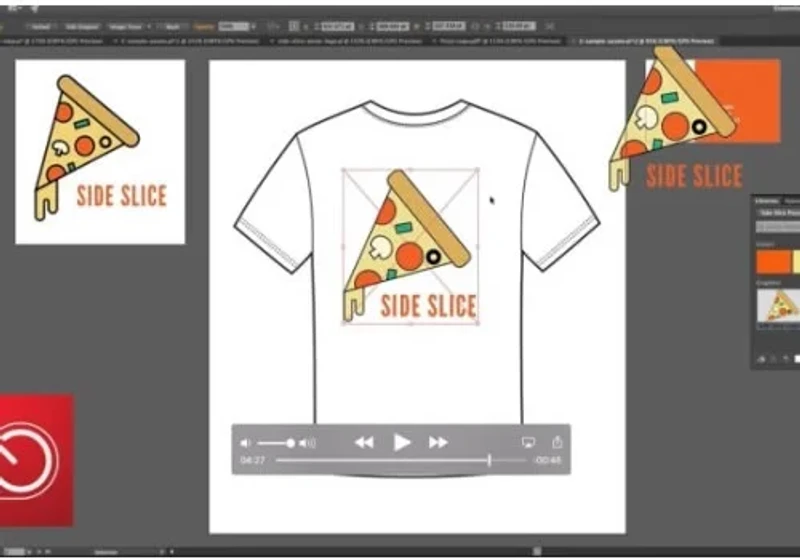The height and width of the screenshot is (560, 800).
Task: Select the pizza logo placed on the T-shirt
Action: (x=411, y=246)
